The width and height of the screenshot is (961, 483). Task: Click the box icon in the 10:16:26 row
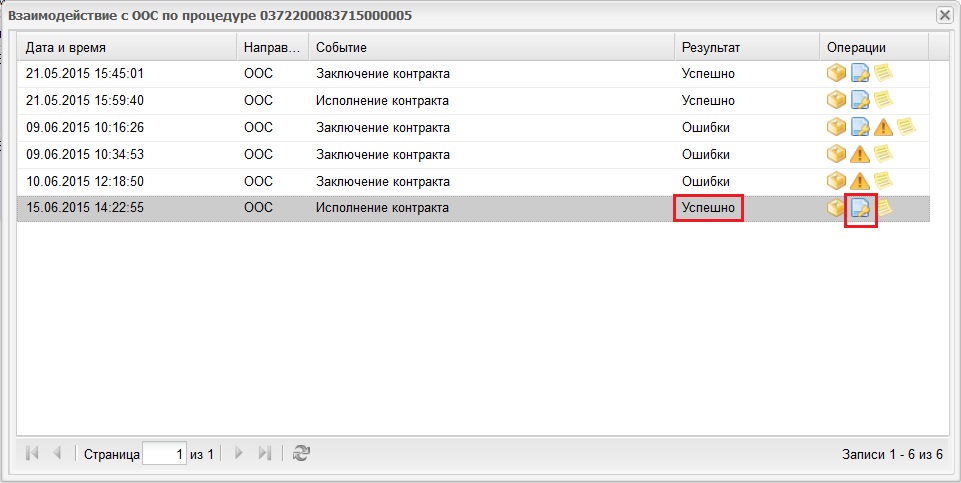pyautogui.click(x=836, y=127)
